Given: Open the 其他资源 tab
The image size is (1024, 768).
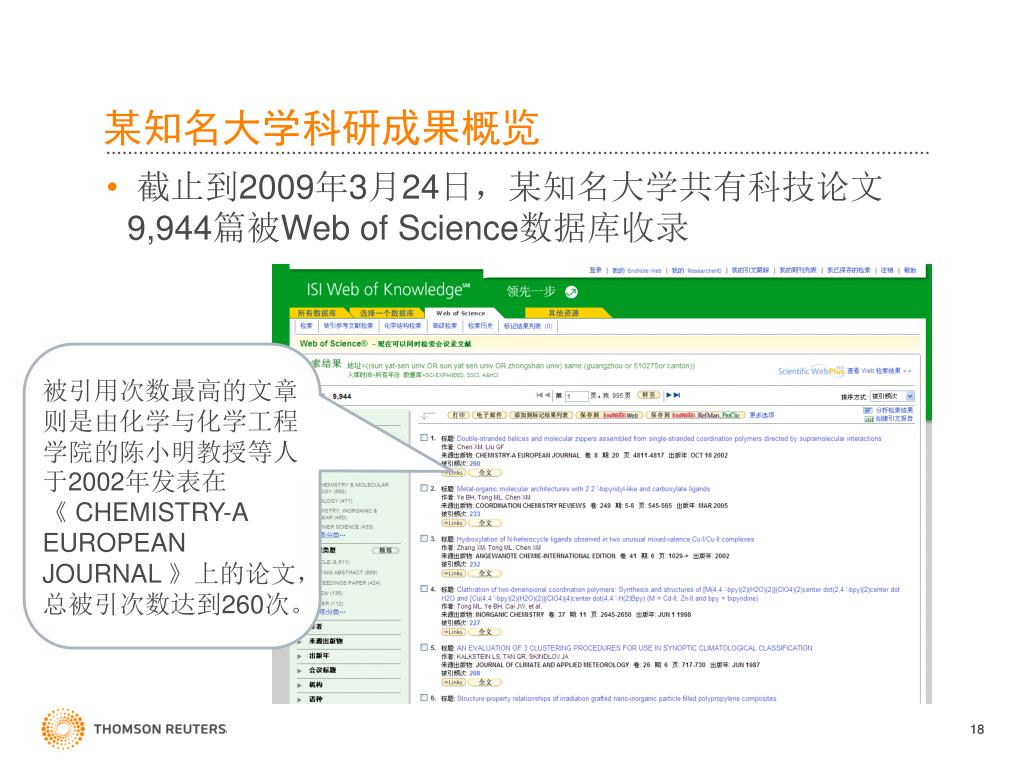Looking at the screenshot, I should pyautogui.click(x=563, y=313).
